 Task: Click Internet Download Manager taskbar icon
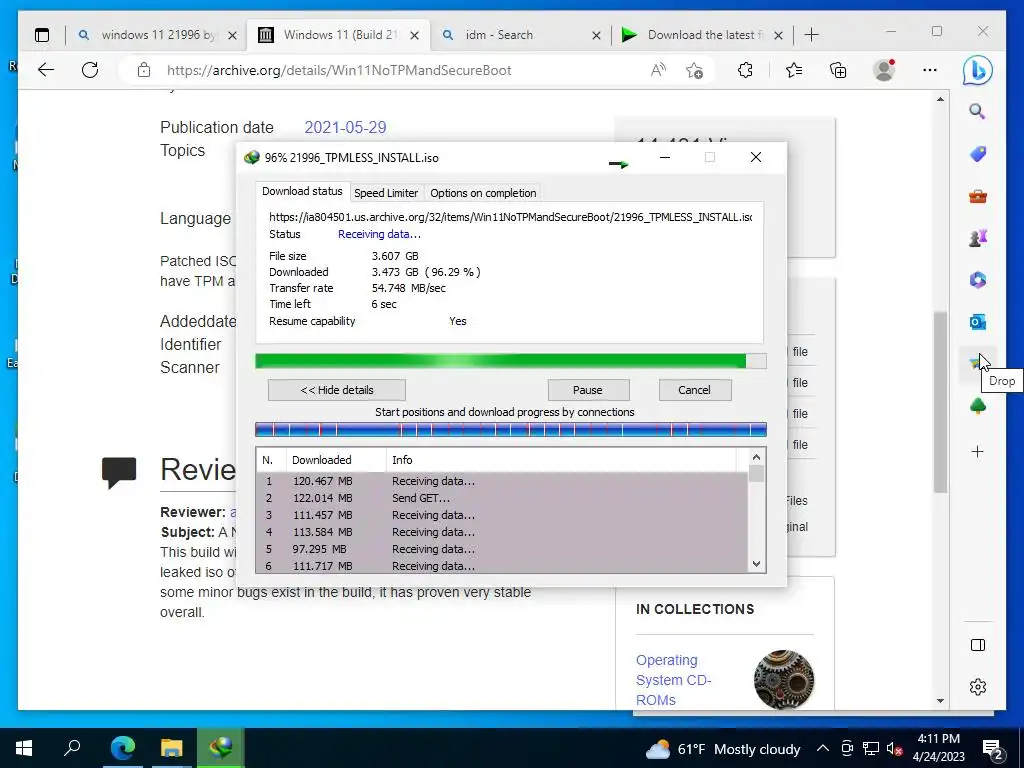click(x=220, y=748)
